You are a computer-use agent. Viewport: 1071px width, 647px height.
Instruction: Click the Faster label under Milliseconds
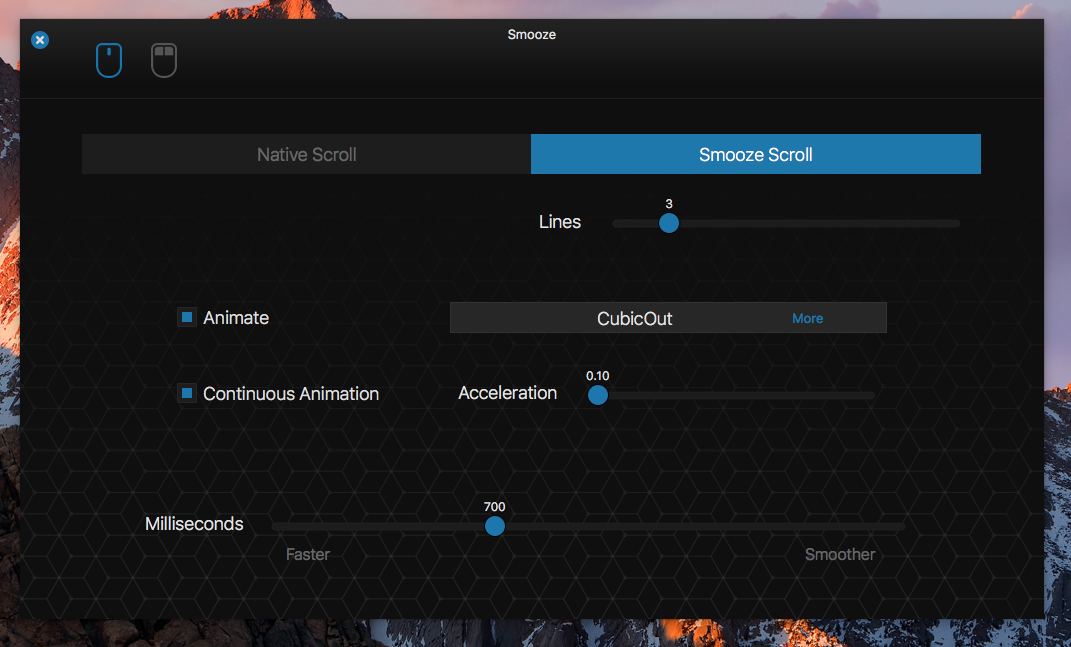(x=307, y=554)
